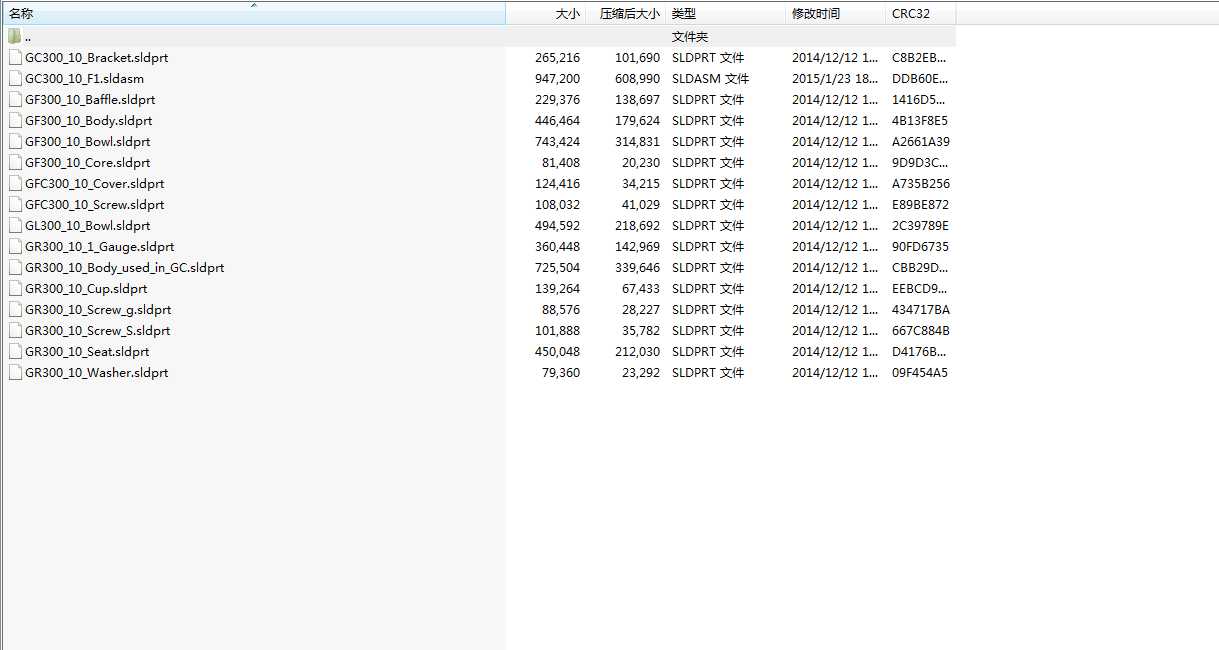This screenshot has height=650, width=1219.
Task: Select file name GFC300_10_Screw.sldprt
Action: tap(95, 204)
